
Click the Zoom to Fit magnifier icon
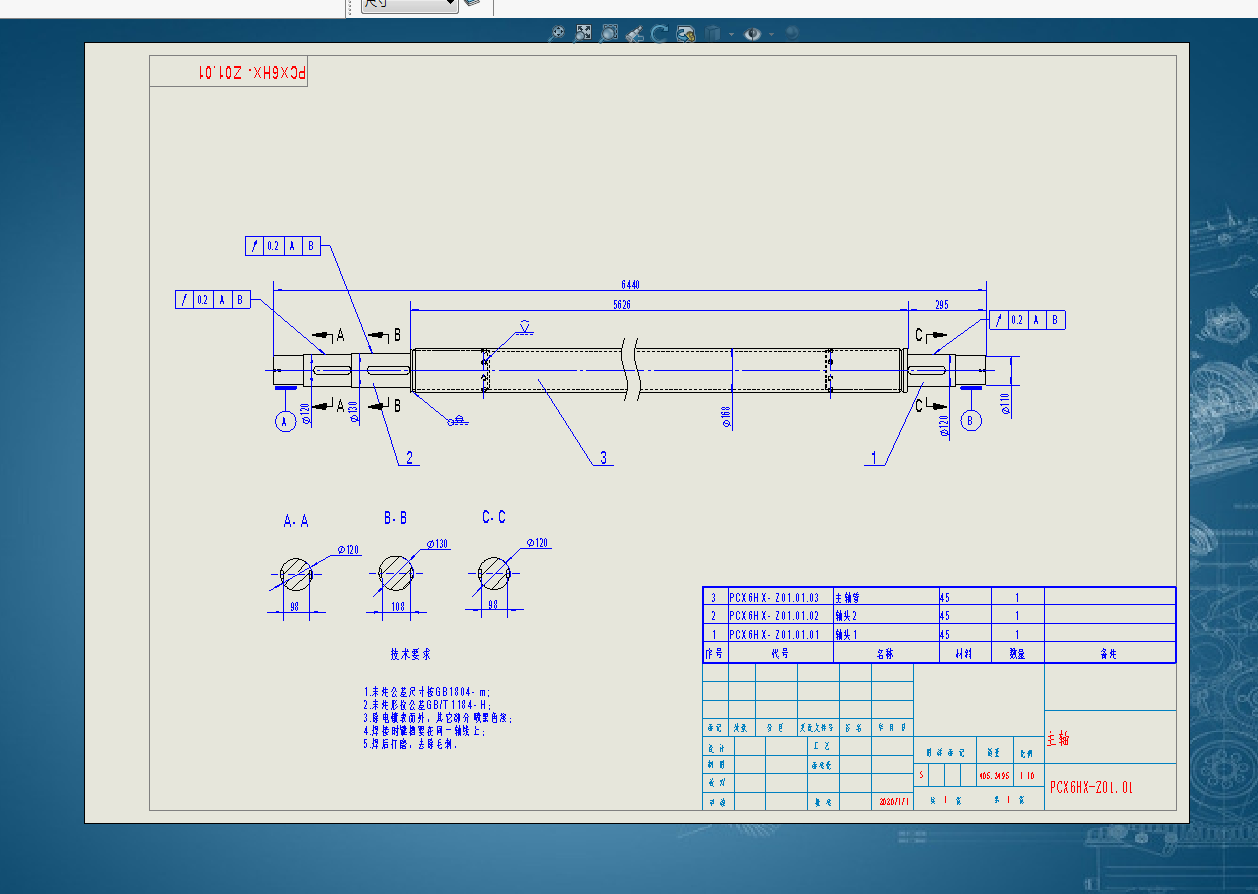pyautogui.click(x=557, y=33)
